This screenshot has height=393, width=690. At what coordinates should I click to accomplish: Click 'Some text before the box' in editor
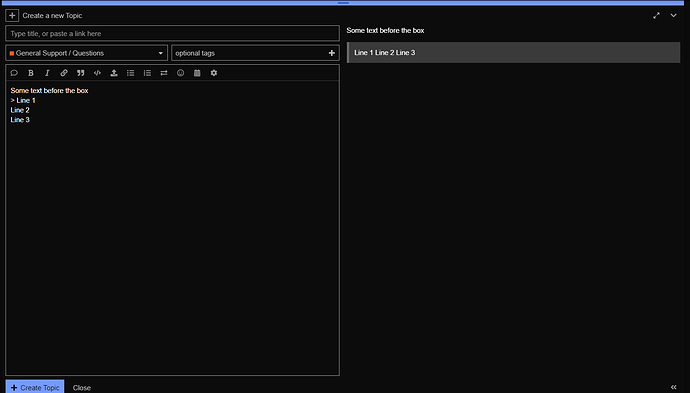49,91
